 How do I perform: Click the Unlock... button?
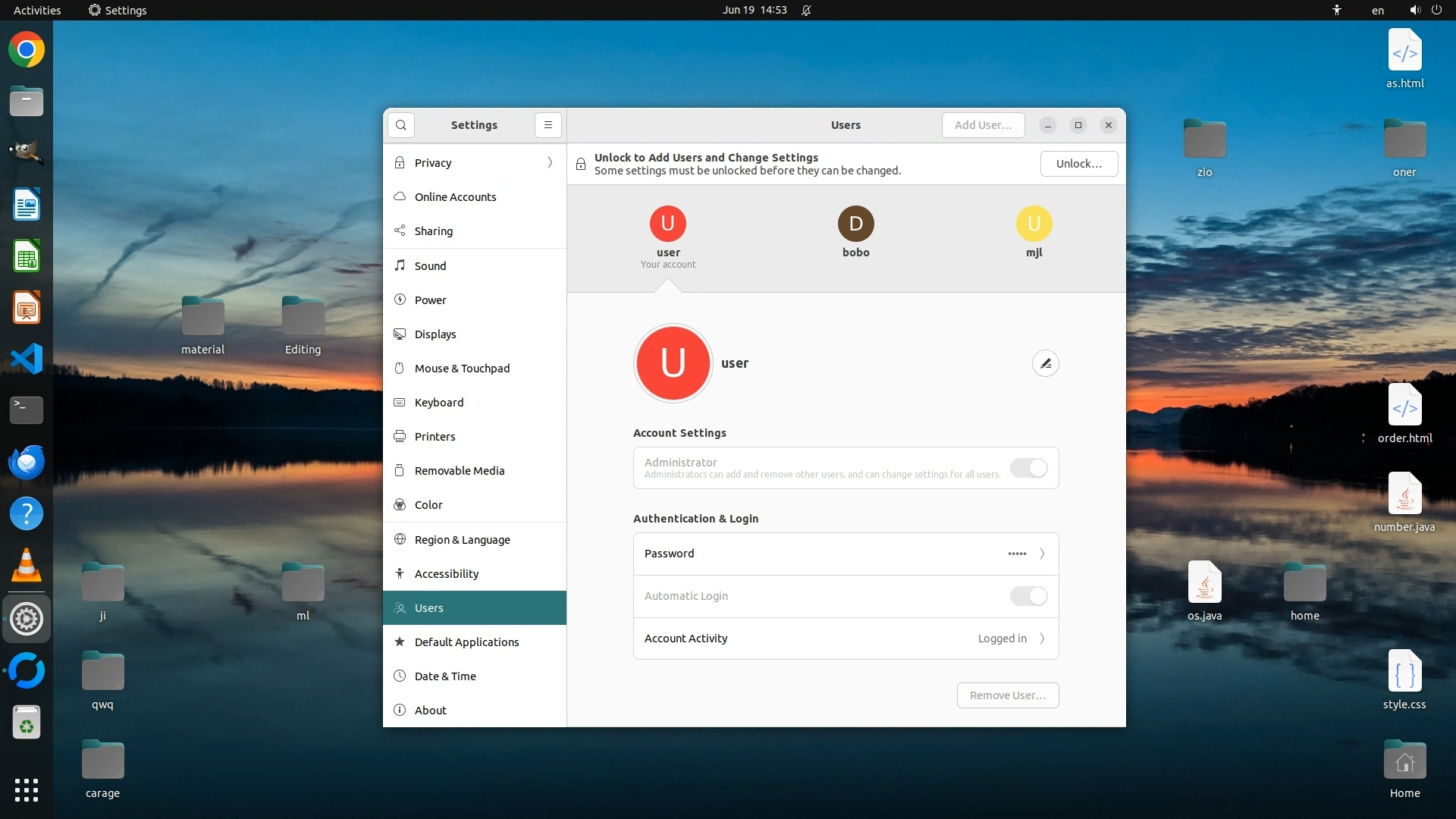click(x=1078, y=164)
